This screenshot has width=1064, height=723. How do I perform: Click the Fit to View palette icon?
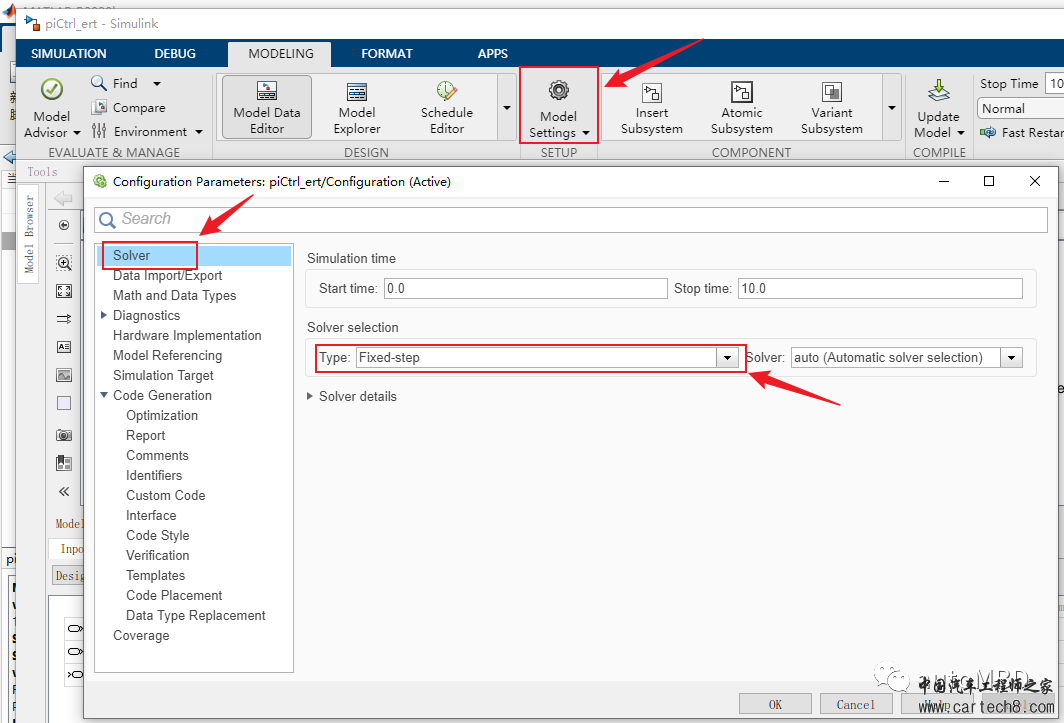(x=64, y=291)
